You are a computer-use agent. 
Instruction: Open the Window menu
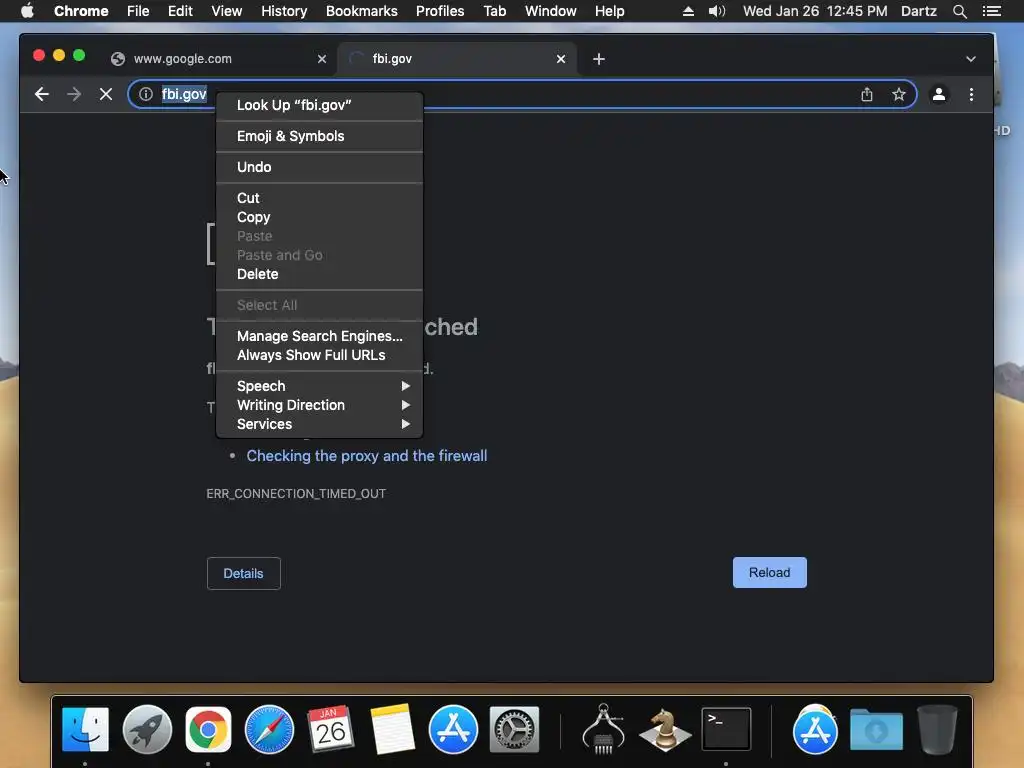coord(551,11)
